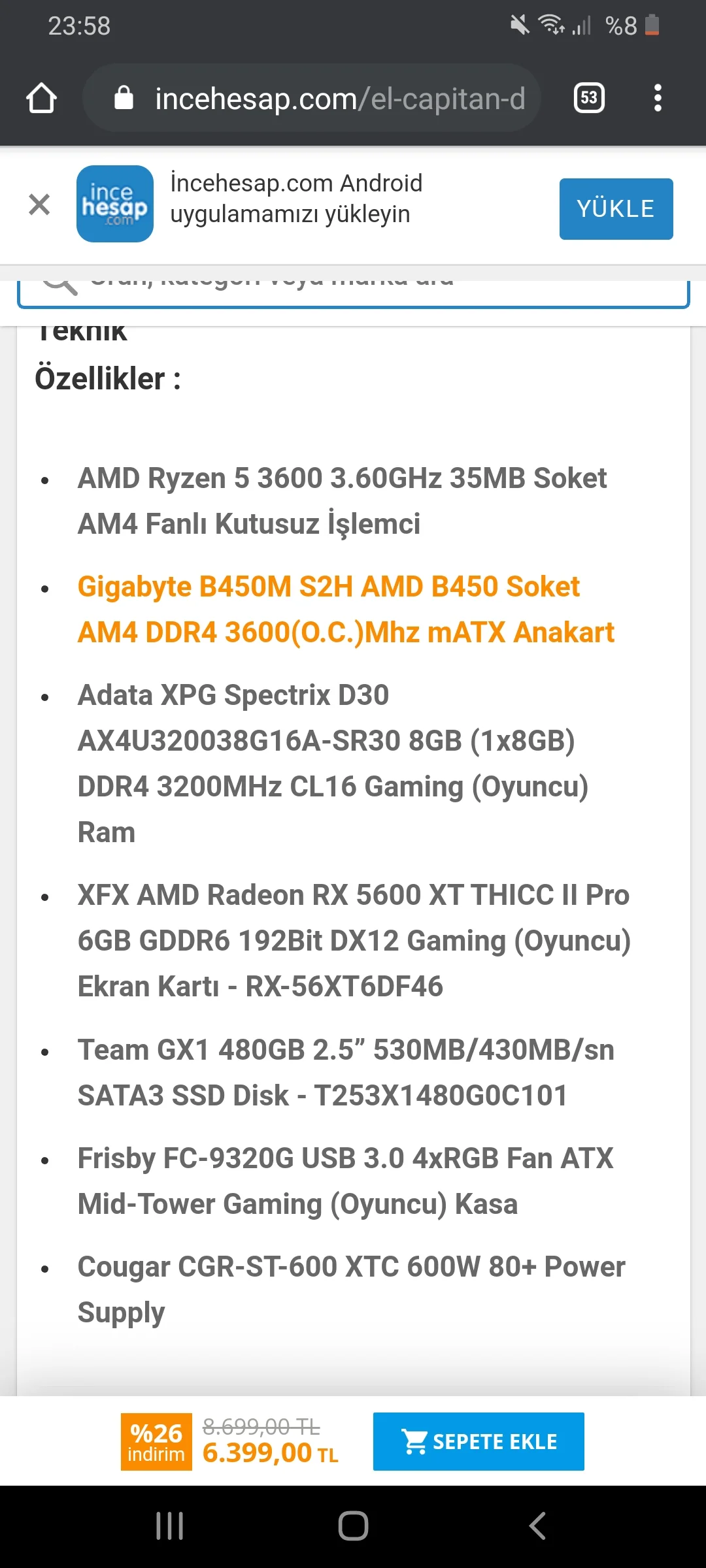Tap the lock icon in address bar
Screen dimensions: 706x1568
tap(124, 99)
